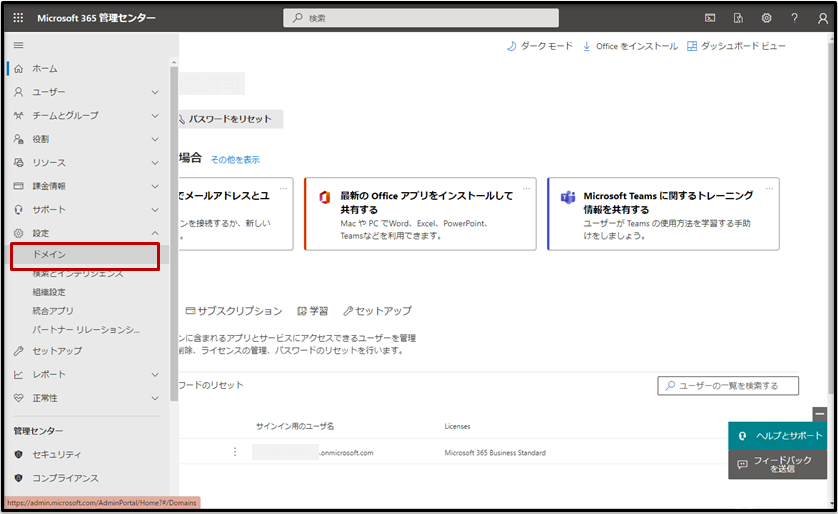Switch to the セットアップ tab
This screenshot has height=514, width=838.
click(378, 311)
